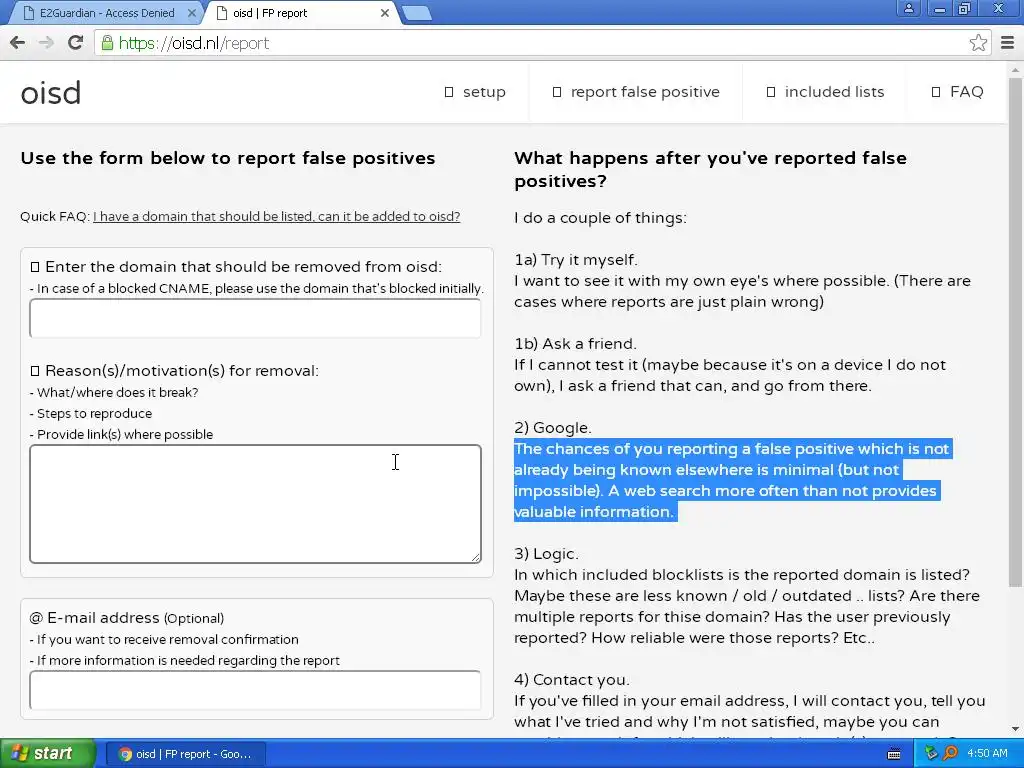
Task: Open the Chrome hamburger menu
Action: (1007, 43)
